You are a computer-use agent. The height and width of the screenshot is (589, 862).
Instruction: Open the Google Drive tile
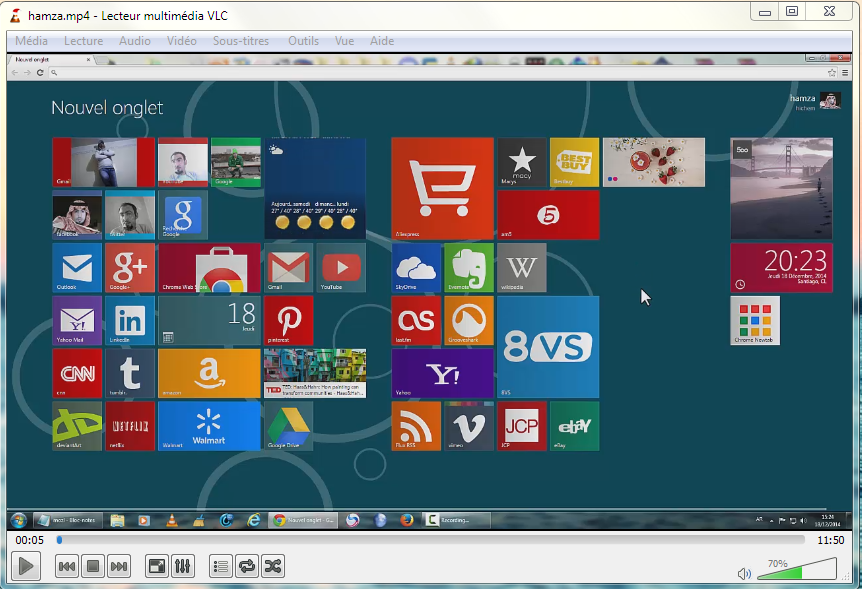tap(289, 426)
